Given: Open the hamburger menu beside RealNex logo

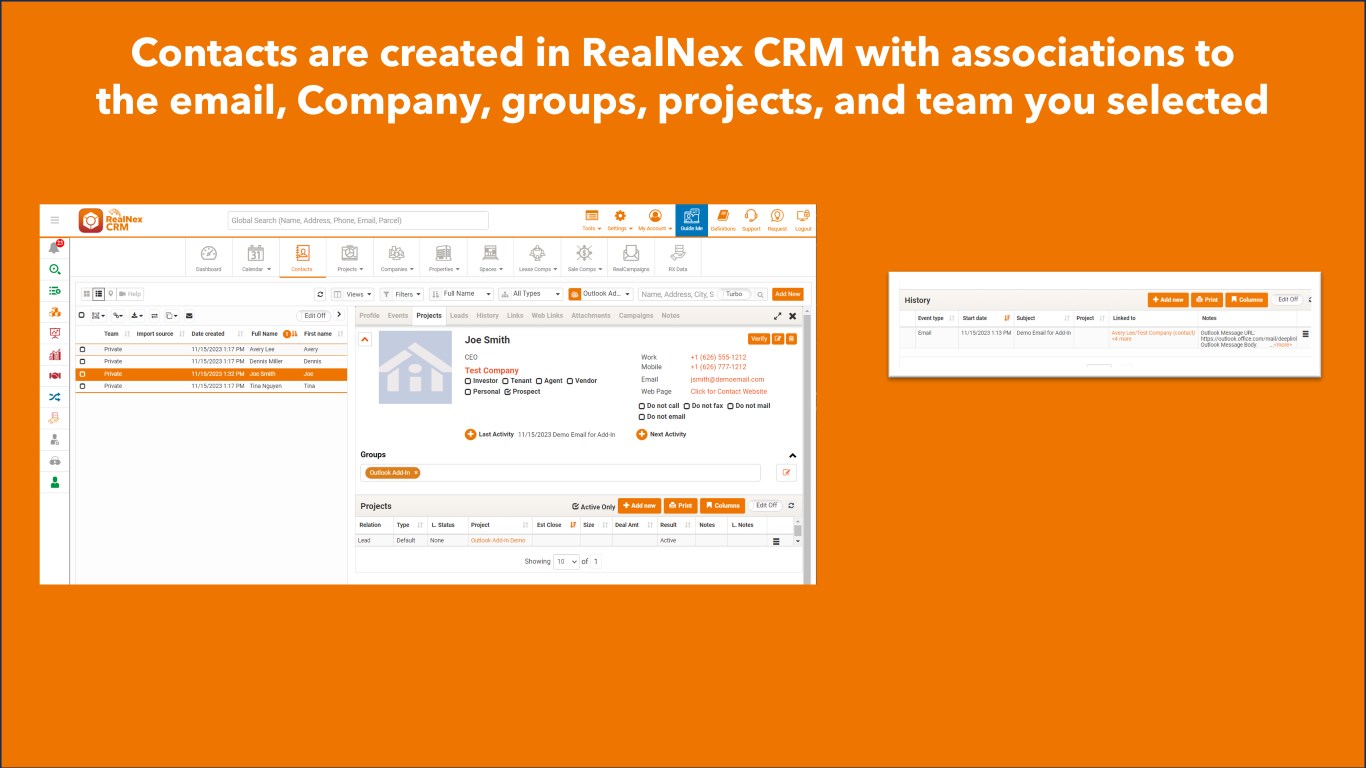Looking at the screenshot, I should (x=55, y=220).
